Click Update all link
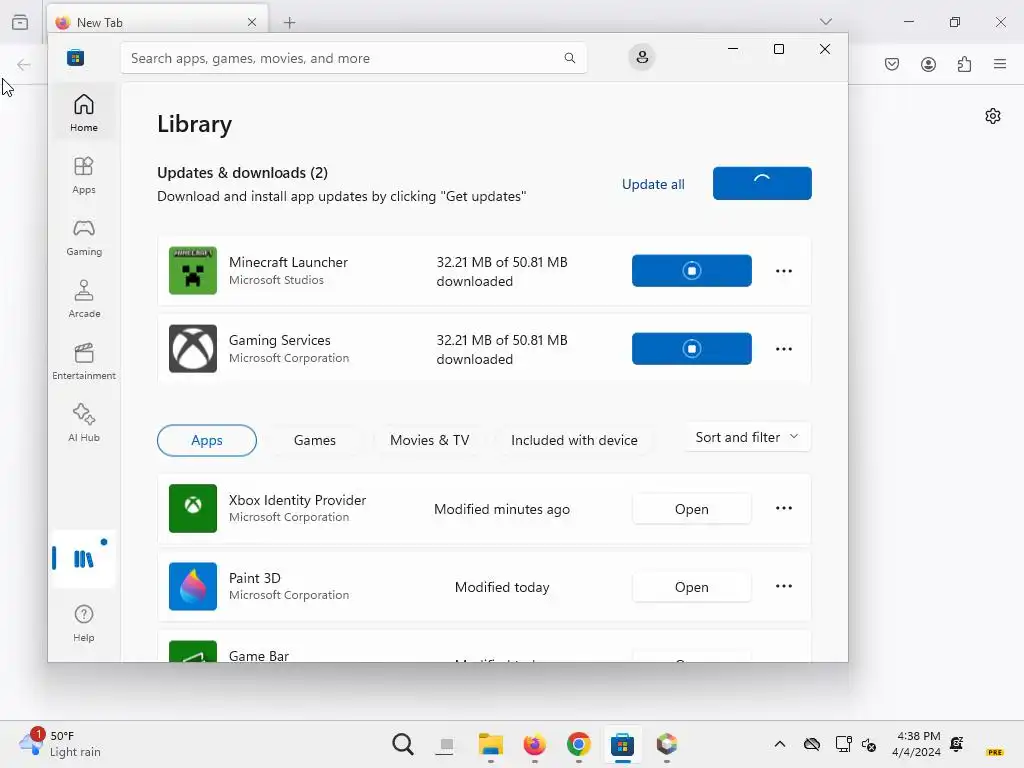The height and width of the screenshot is (768, 1024). tap(653, 184)
